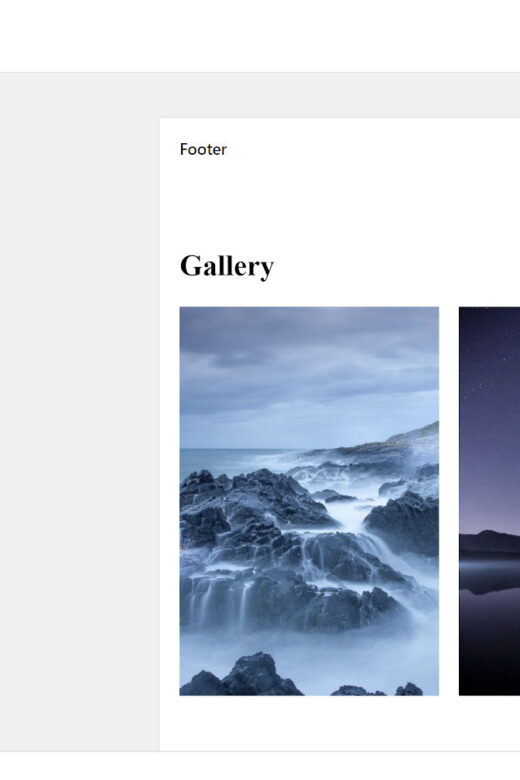
Task: Select the Gallery heading text
Action: coord(227,266)
